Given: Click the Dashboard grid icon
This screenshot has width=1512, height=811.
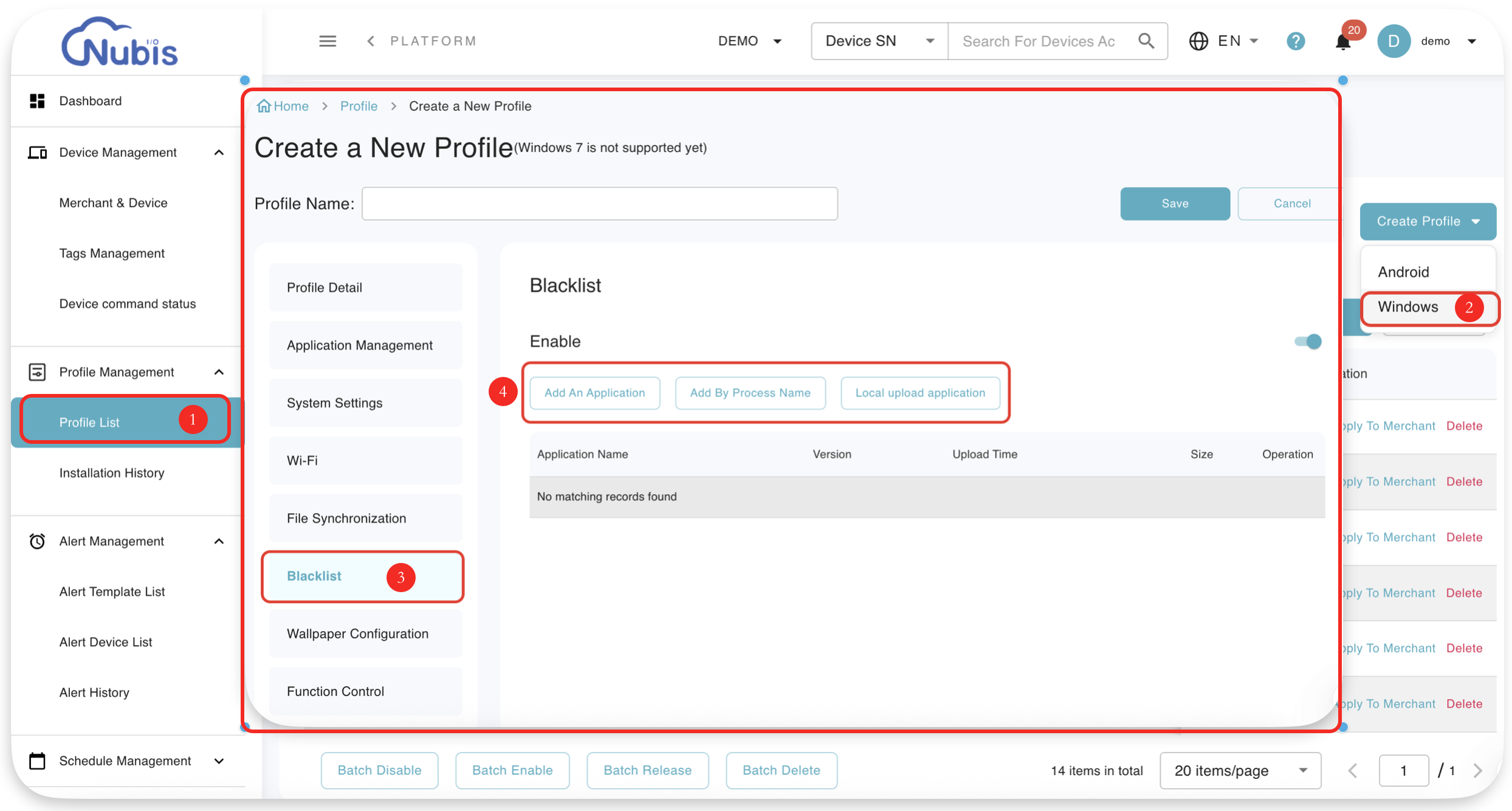Looking at the screenshot, I should pyautogui.click(x=37, y=101).
